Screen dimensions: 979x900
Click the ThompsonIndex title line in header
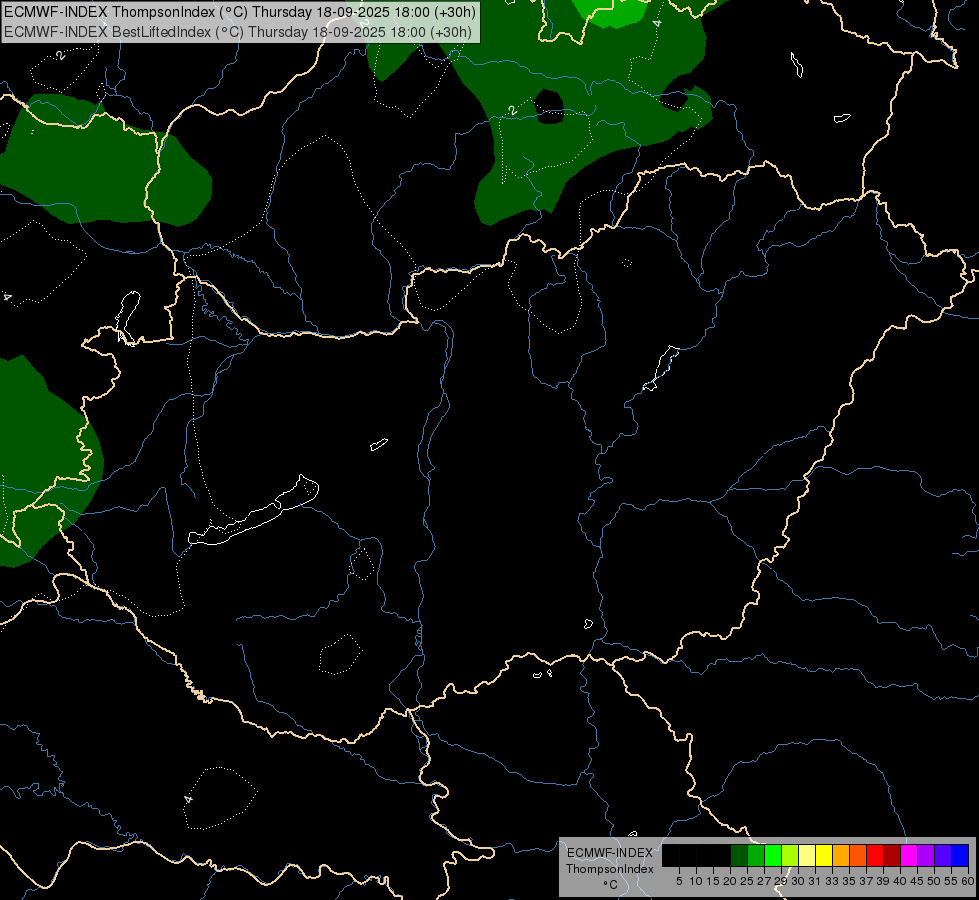pos(240,11)
